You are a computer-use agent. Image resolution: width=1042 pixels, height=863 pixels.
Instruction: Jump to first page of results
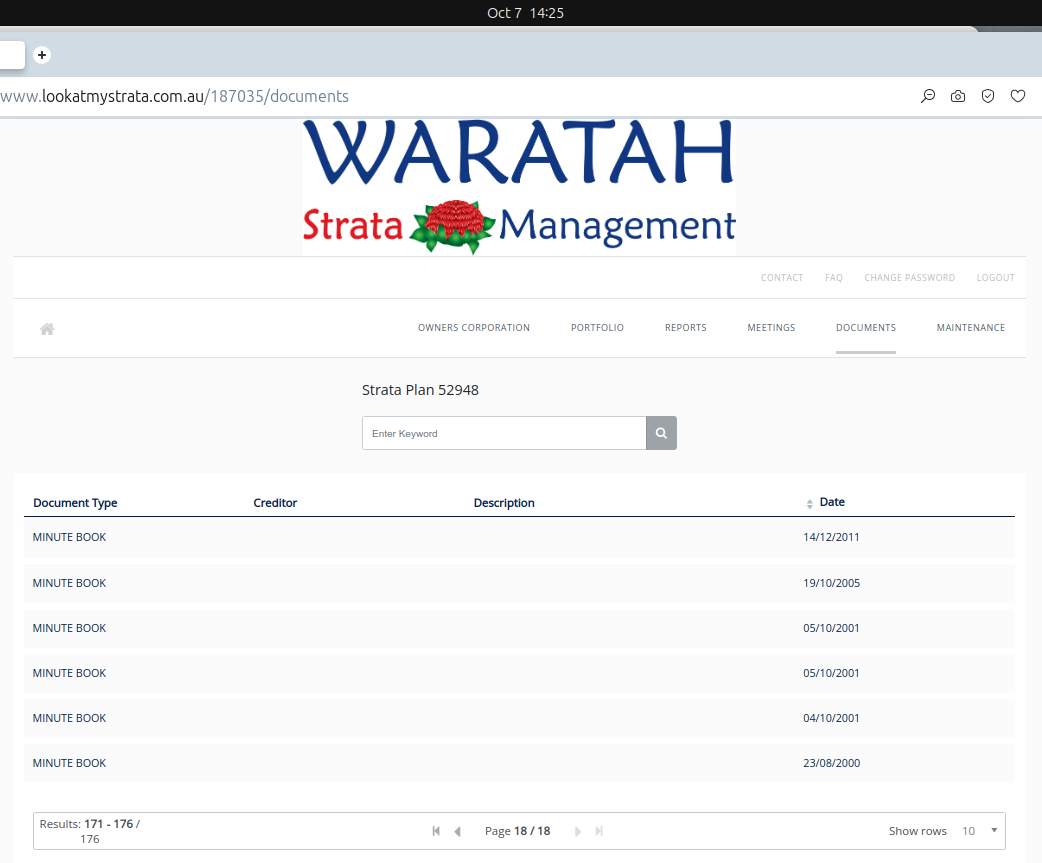coord(436,831)
